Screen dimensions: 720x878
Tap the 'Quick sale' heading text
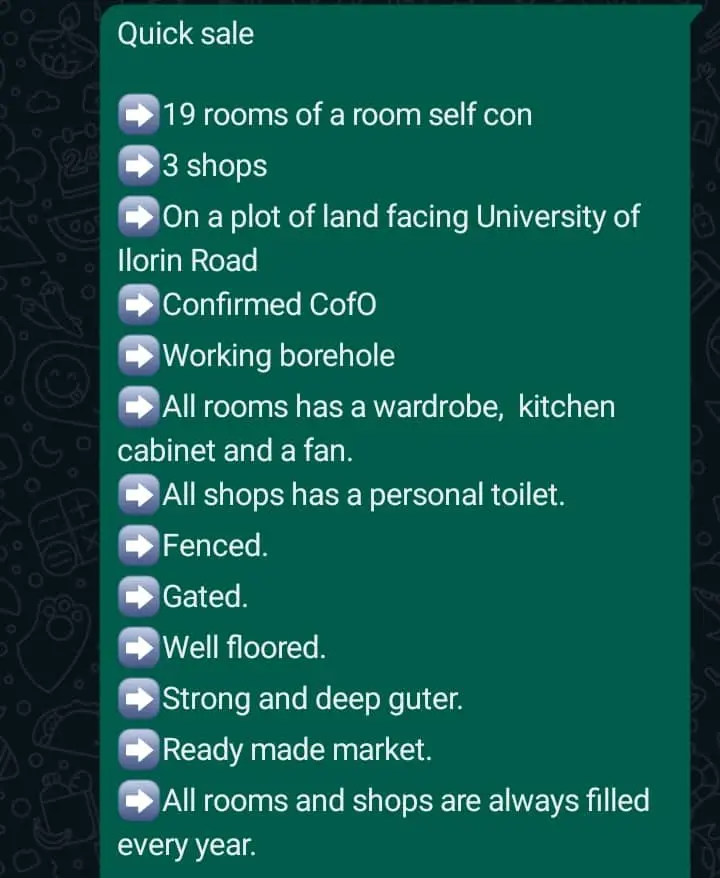coord(186,34)
